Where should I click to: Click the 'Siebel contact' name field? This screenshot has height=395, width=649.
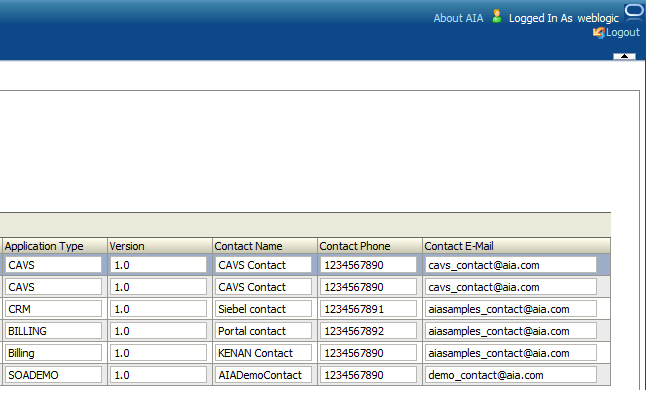(263, 309)
